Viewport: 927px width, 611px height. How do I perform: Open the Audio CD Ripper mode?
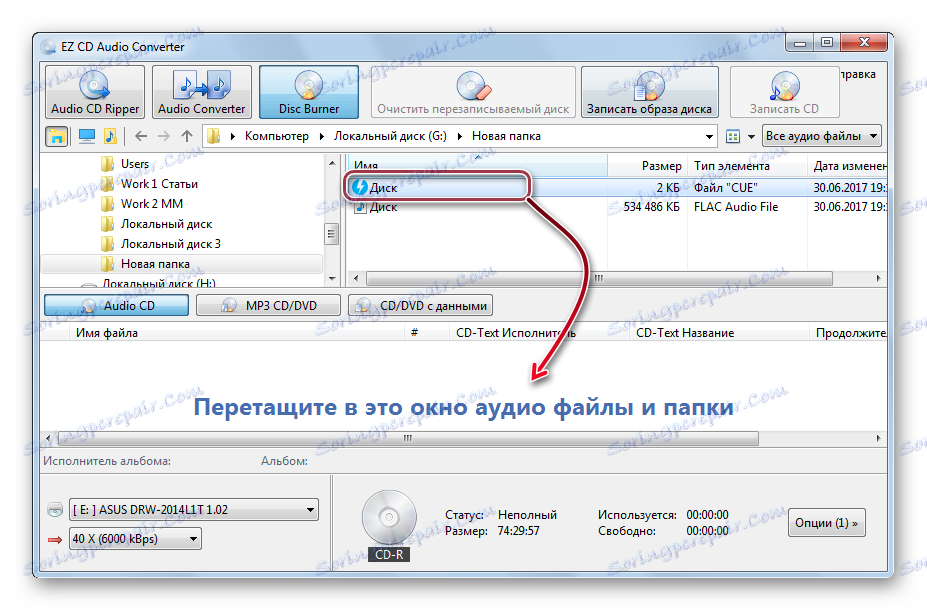[x=95, y=92]
